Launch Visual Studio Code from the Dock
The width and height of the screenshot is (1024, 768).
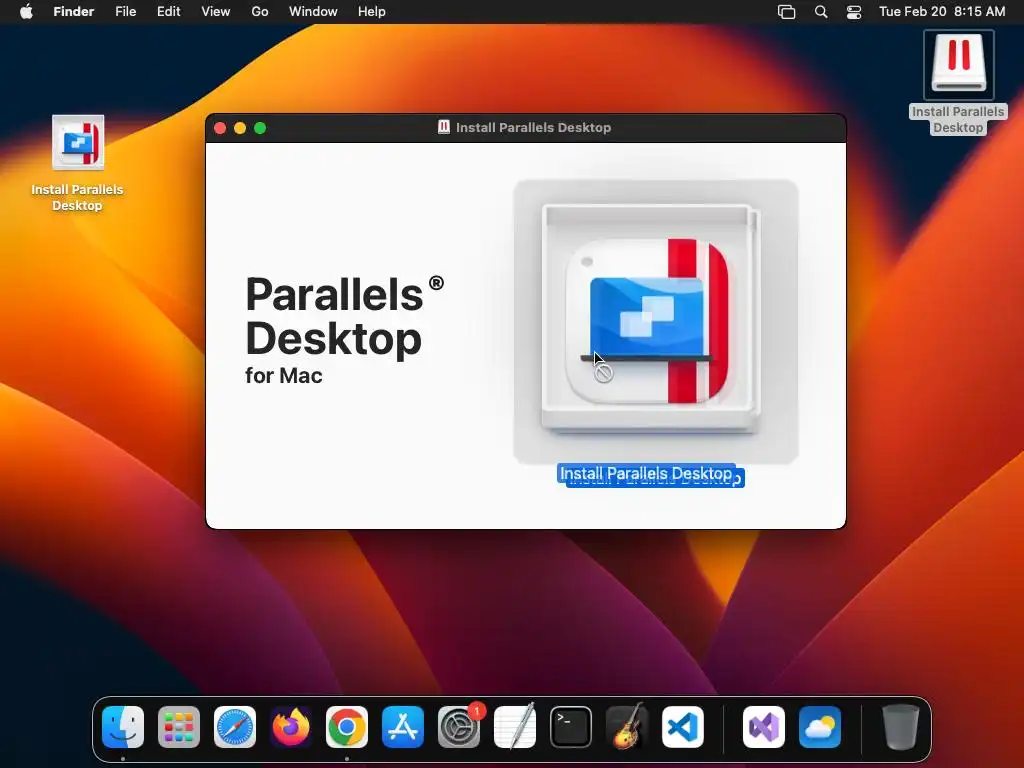tap(683, 727)
